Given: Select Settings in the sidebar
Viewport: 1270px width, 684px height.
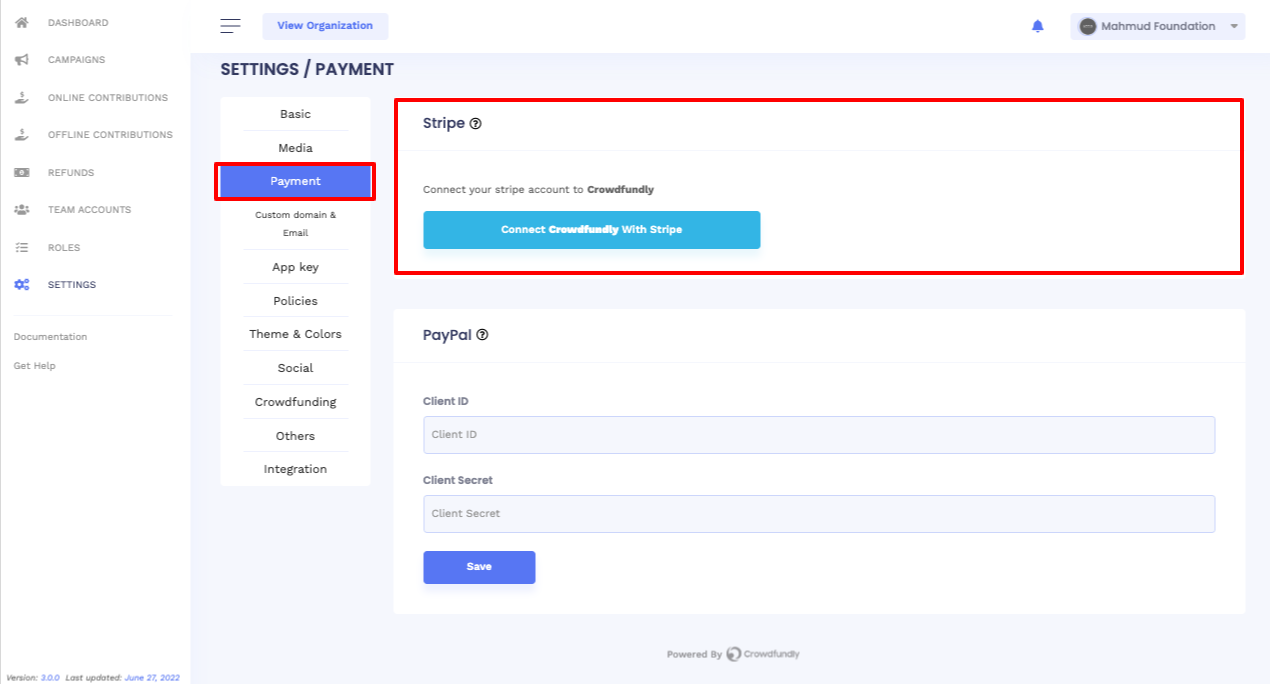Looking at the screenshot, I should tap(72, 285).
